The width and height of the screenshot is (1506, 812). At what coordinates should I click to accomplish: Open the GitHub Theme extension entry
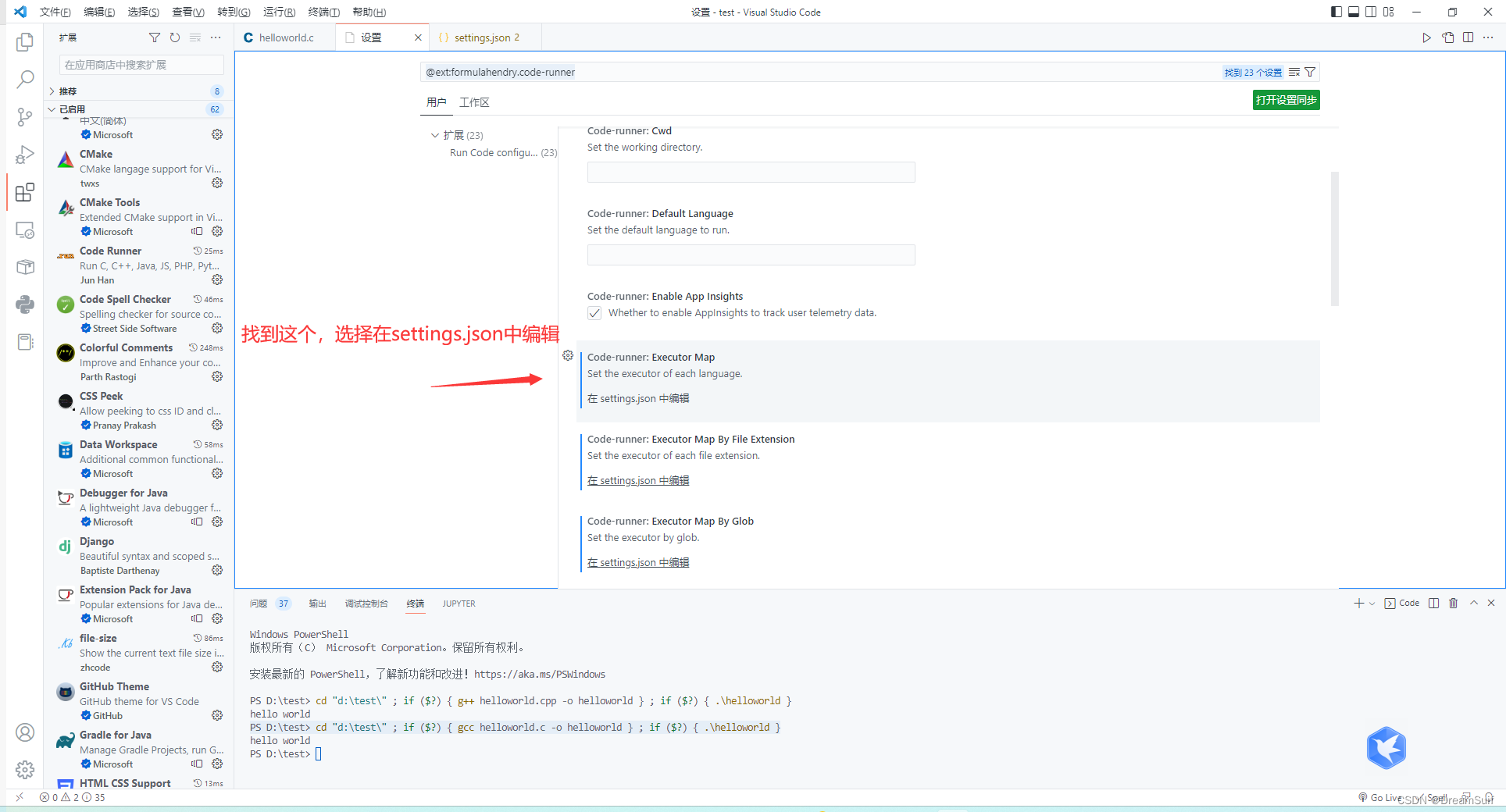(139, 700)
